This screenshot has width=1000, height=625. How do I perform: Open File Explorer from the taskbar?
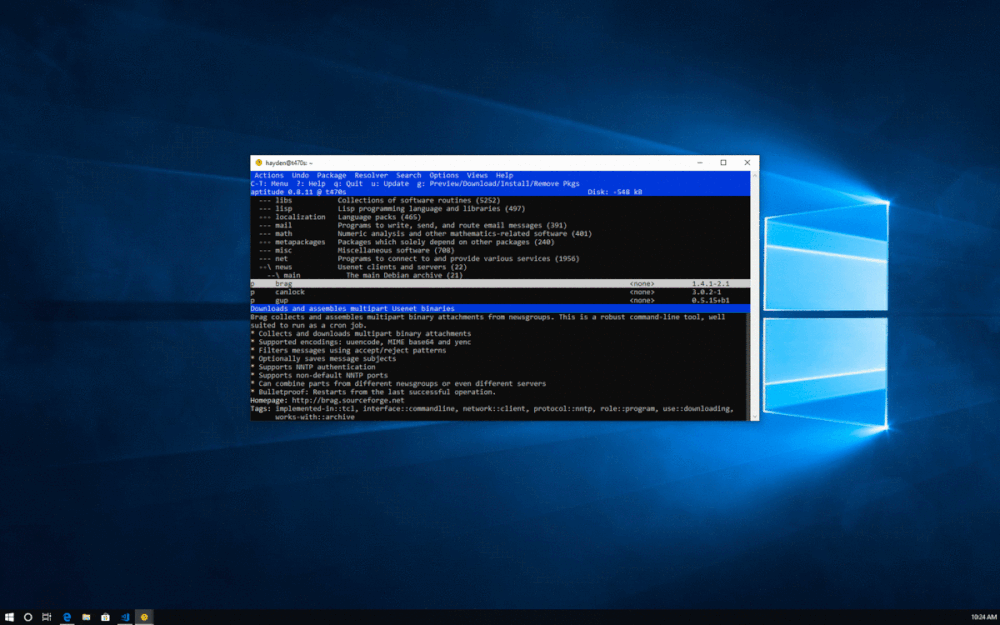[86, 617]
